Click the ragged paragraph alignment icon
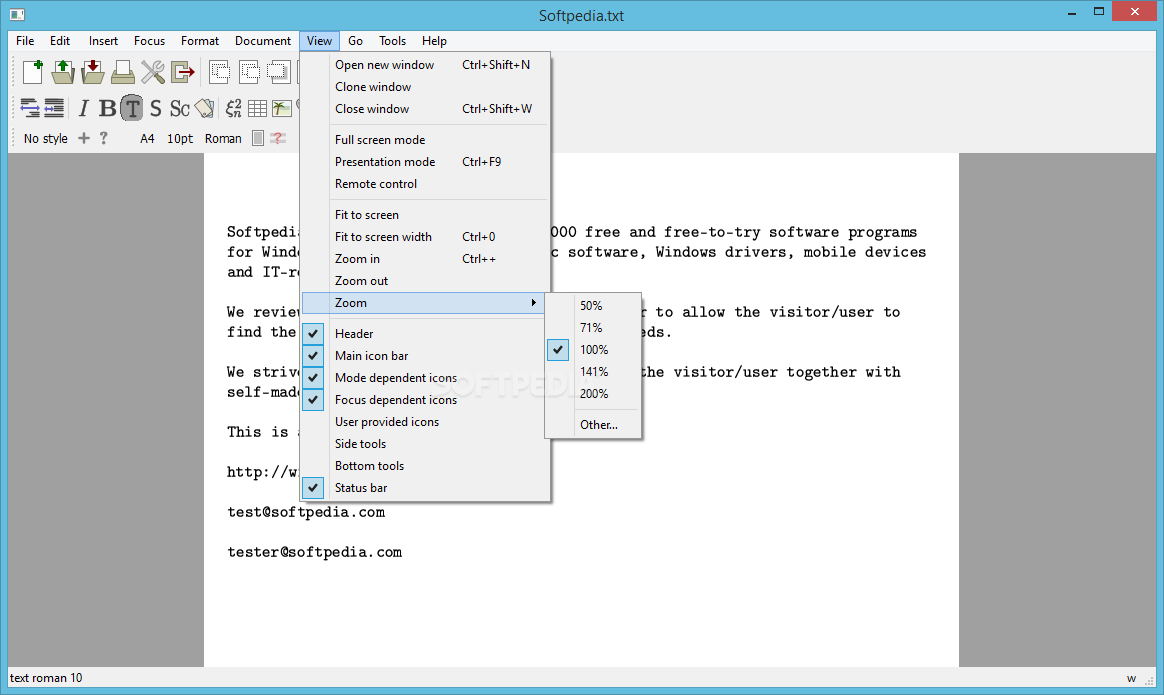The image size is (1164, 695). pyautogui.click(x=30, y=108)
